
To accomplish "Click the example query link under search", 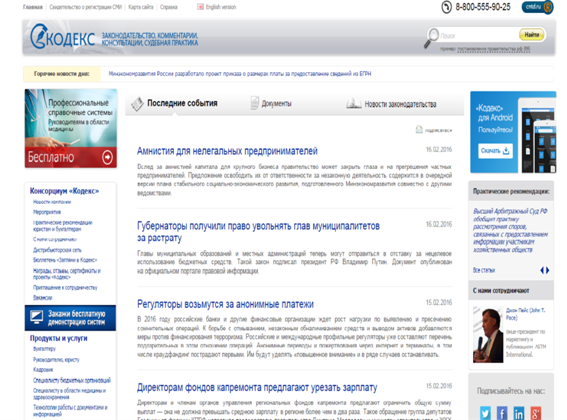I will (x=494, y=48).
